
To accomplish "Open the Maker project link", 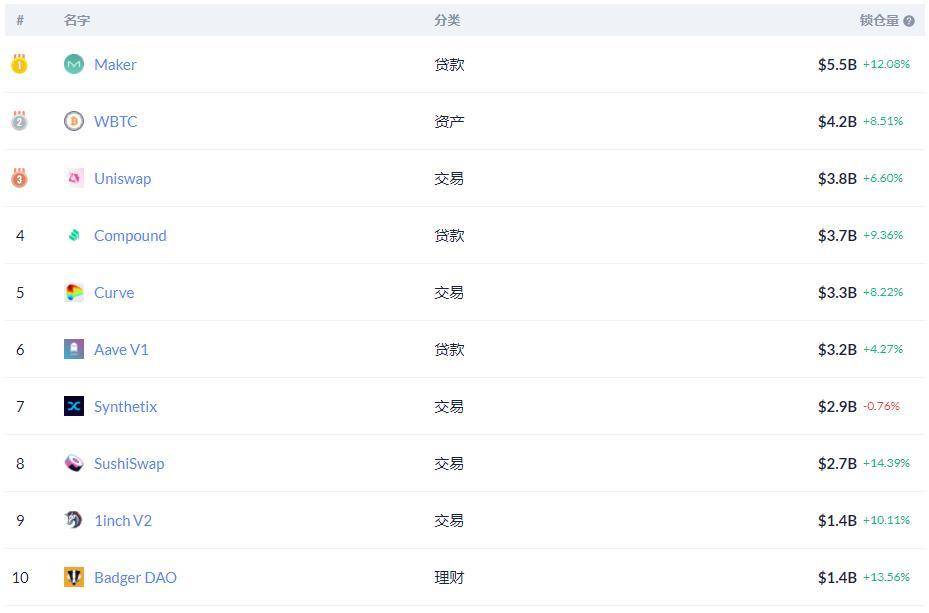I will pyautogui.click(x=115, y=64).
